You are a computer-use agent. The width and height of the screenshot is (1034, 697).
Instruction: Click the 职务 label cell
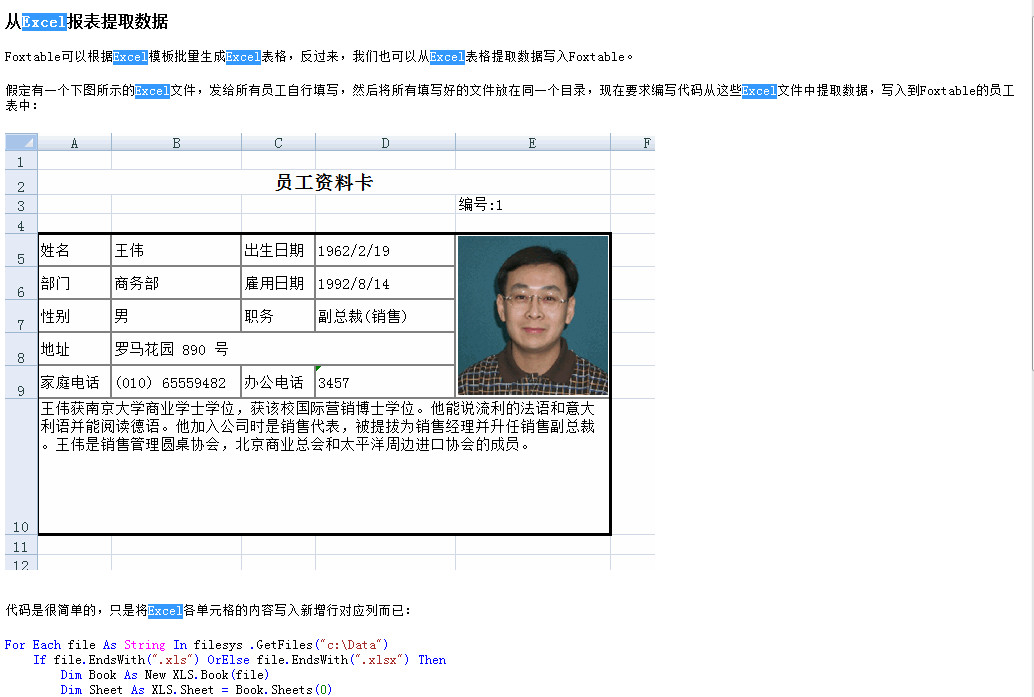pos(278,316)
